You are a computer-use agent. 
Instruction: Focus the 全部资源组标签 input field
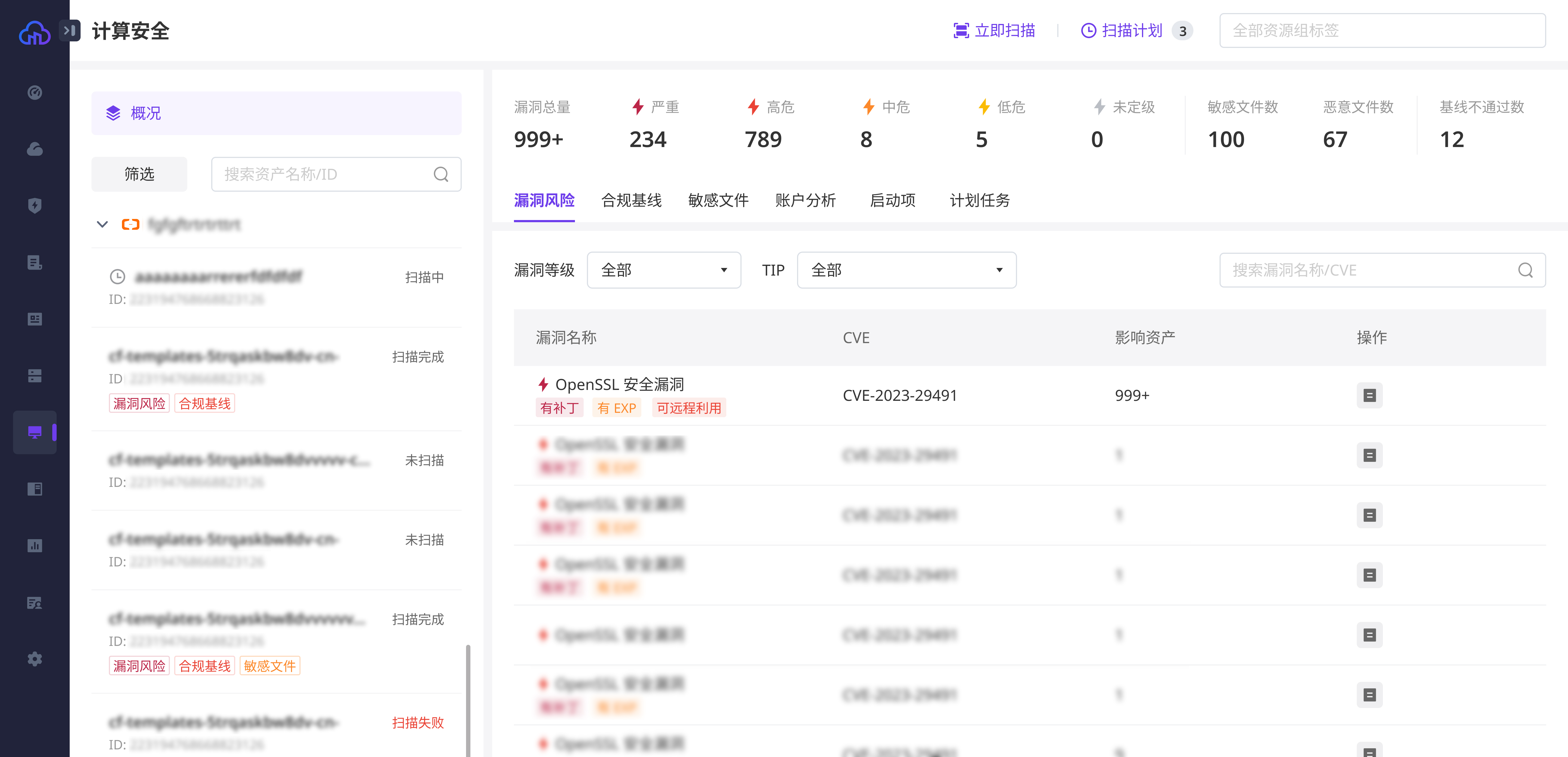(x=1382, y=30)
